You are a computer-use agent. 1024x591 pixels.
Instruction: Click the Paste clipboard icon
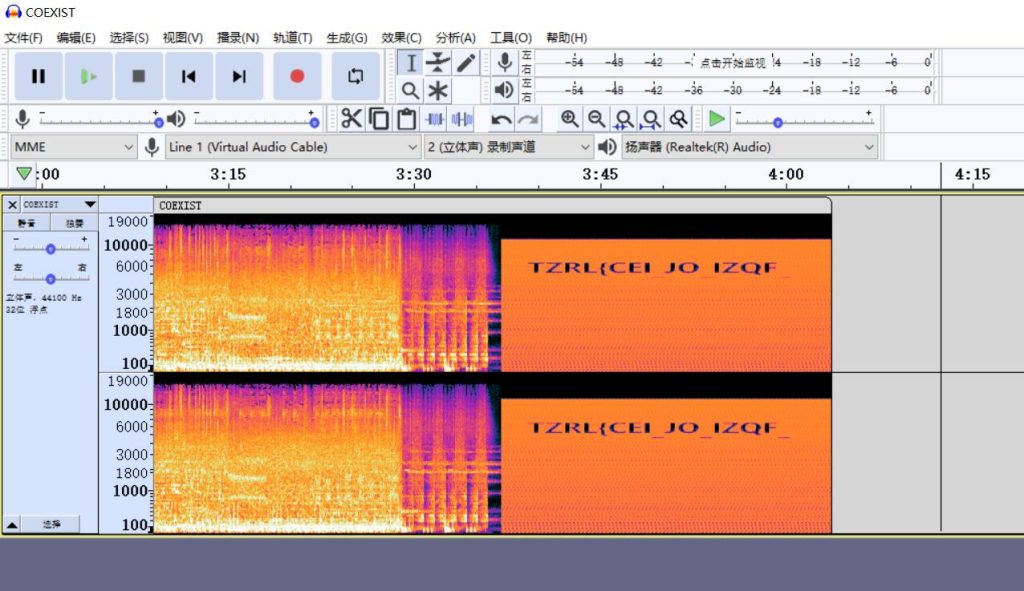[406, 119]
